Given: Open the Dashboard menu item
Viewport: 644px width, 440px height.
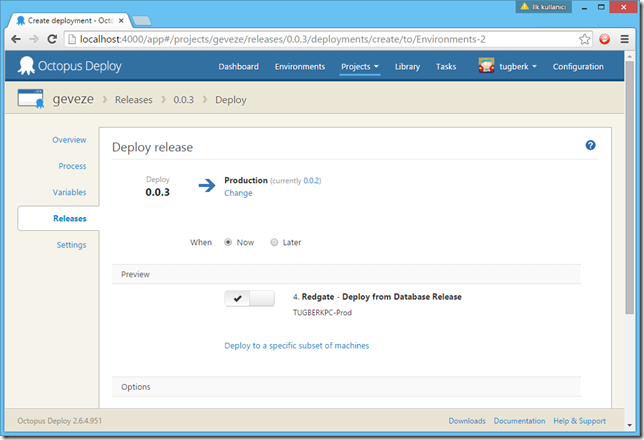Looking at the screenshot, I should pos(239,67).
